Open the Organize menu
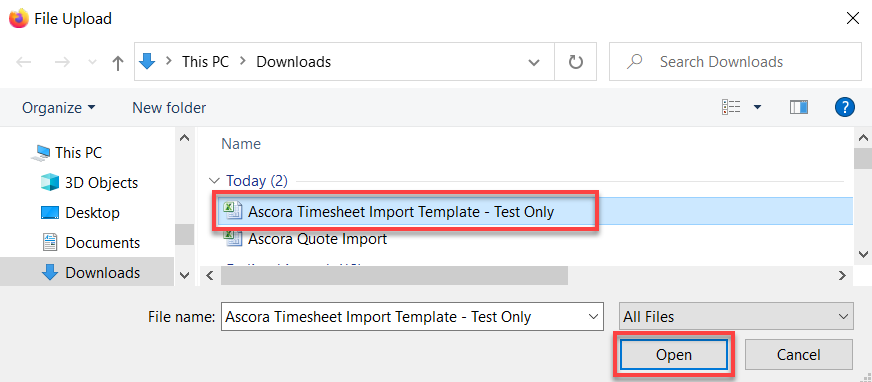The width and height of the screenshot is (872, 382). 58,107
